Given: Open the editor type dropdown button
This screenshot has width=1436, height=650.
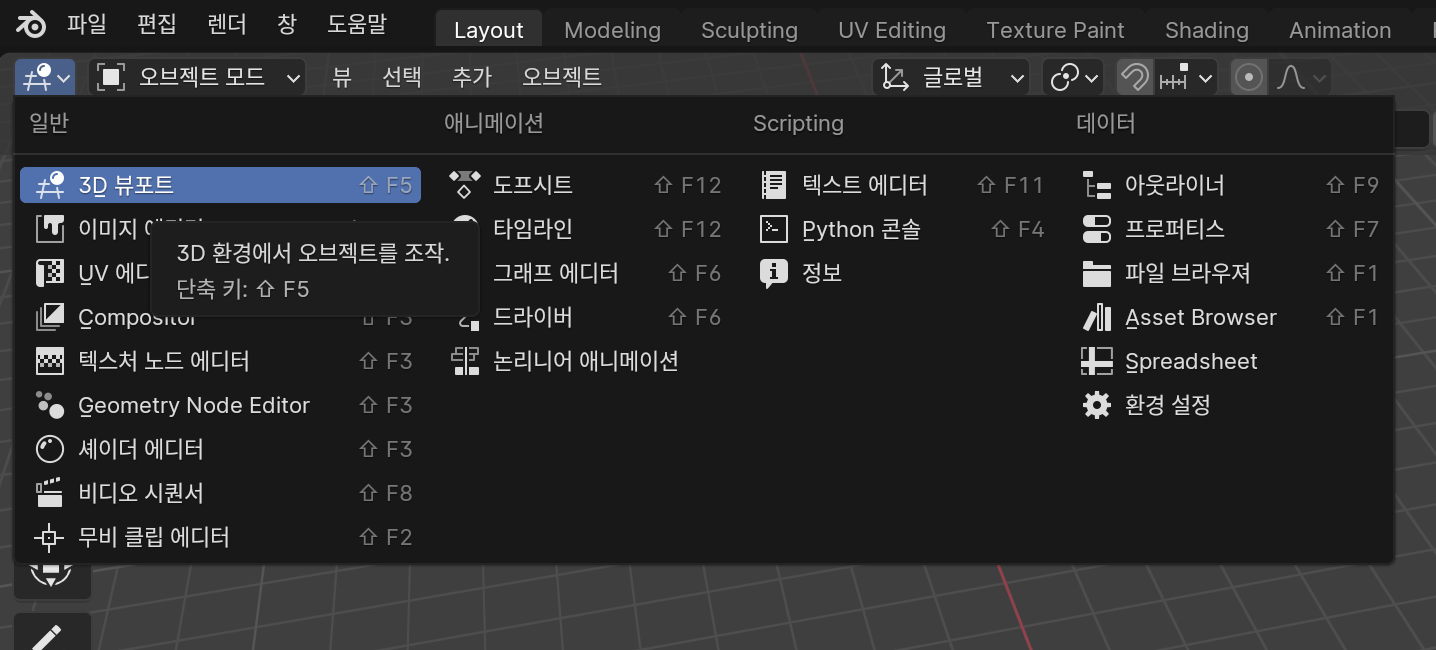Looking at the screenshot, I should (x=47, y=76).
